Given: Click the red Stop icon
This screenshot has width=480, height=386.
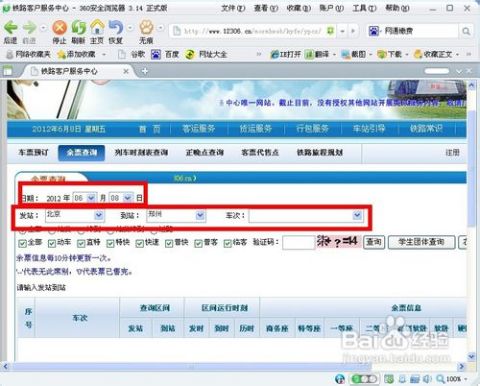Looking at the screenshot, I should point(59,27).
